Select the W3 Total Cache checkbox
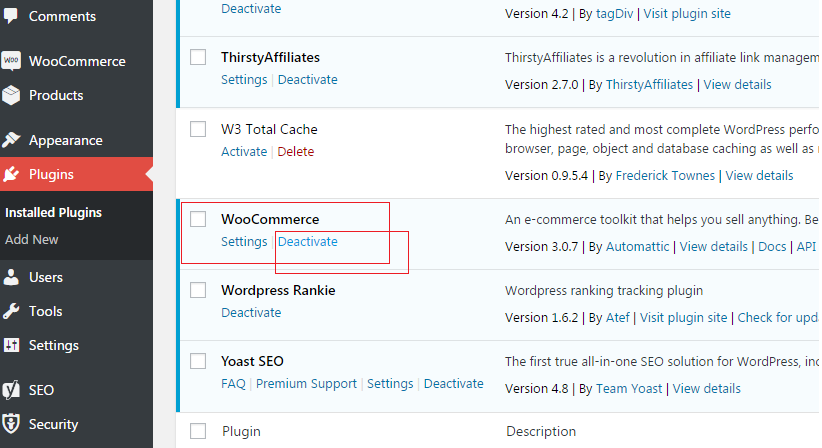Image resolution: width=822 pixels, height=448 pixels. point(198,129)
